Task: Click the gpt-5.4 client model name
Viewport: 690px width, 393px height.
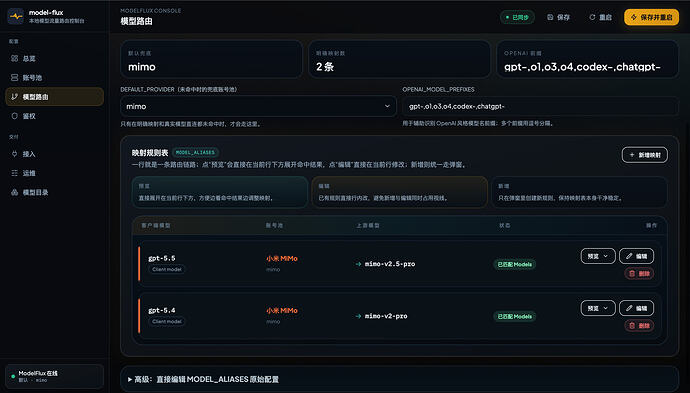Action: [x=161, y=310]
